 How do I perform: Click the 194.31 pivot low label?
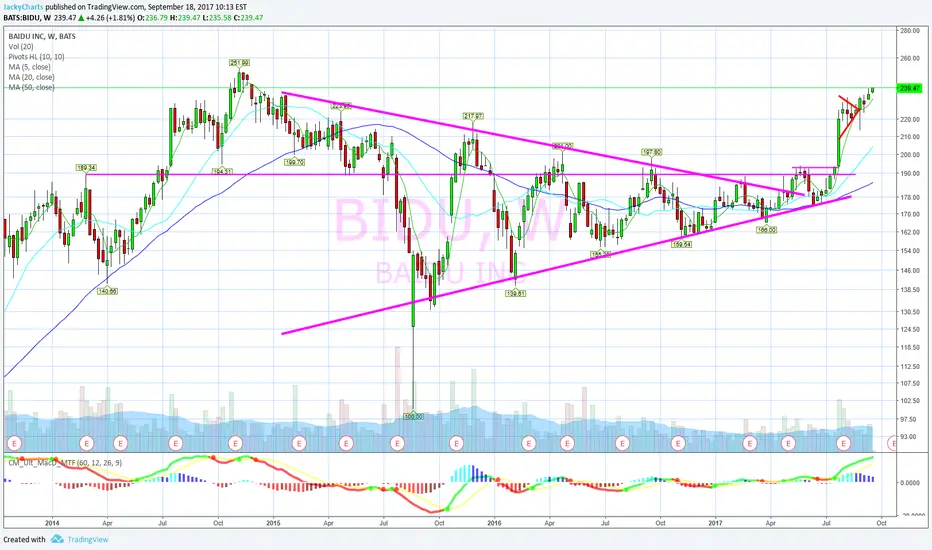pyautogui.click(x=222, y=171)
